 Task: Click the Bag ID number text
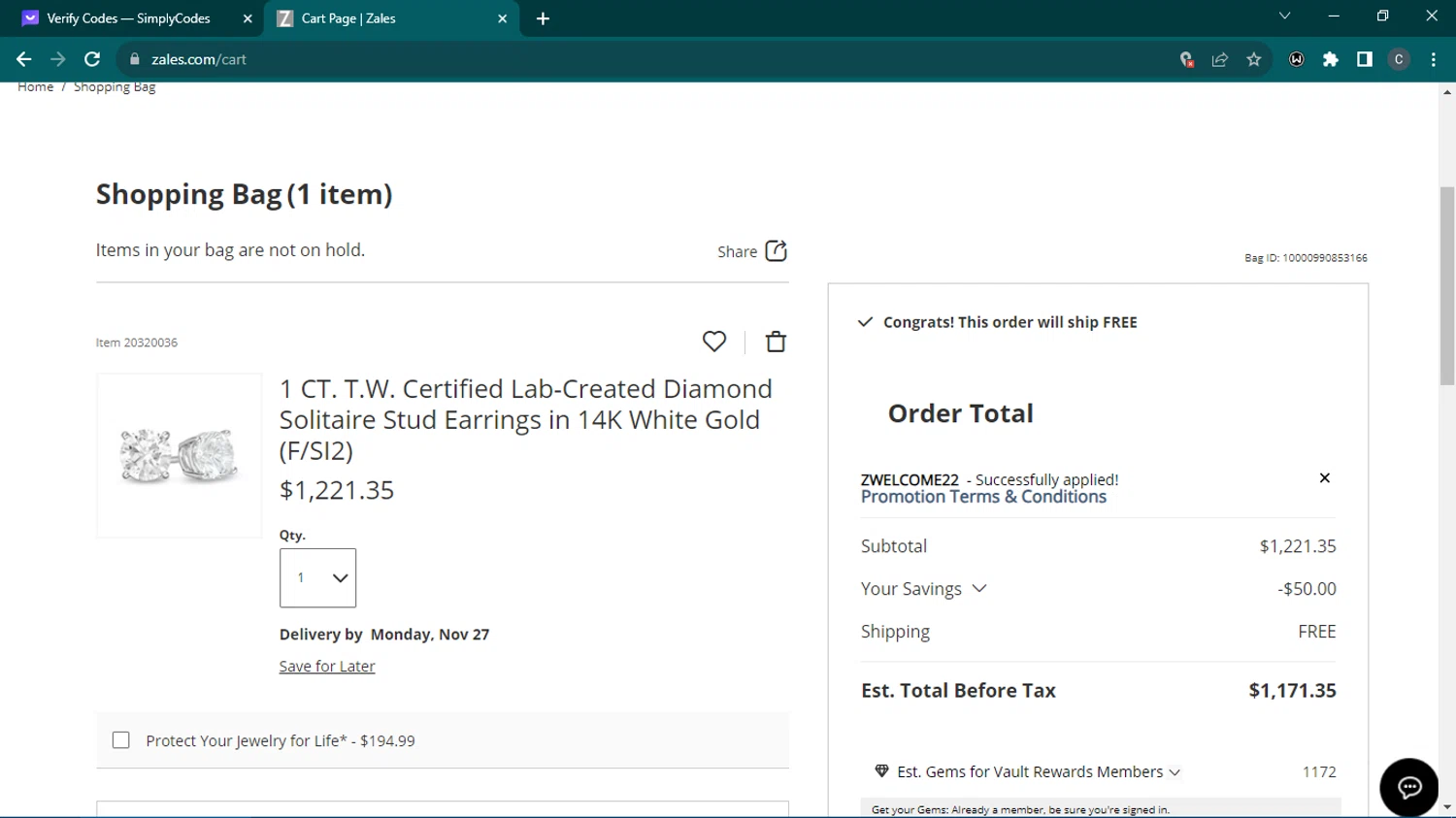coord(1306,258)
